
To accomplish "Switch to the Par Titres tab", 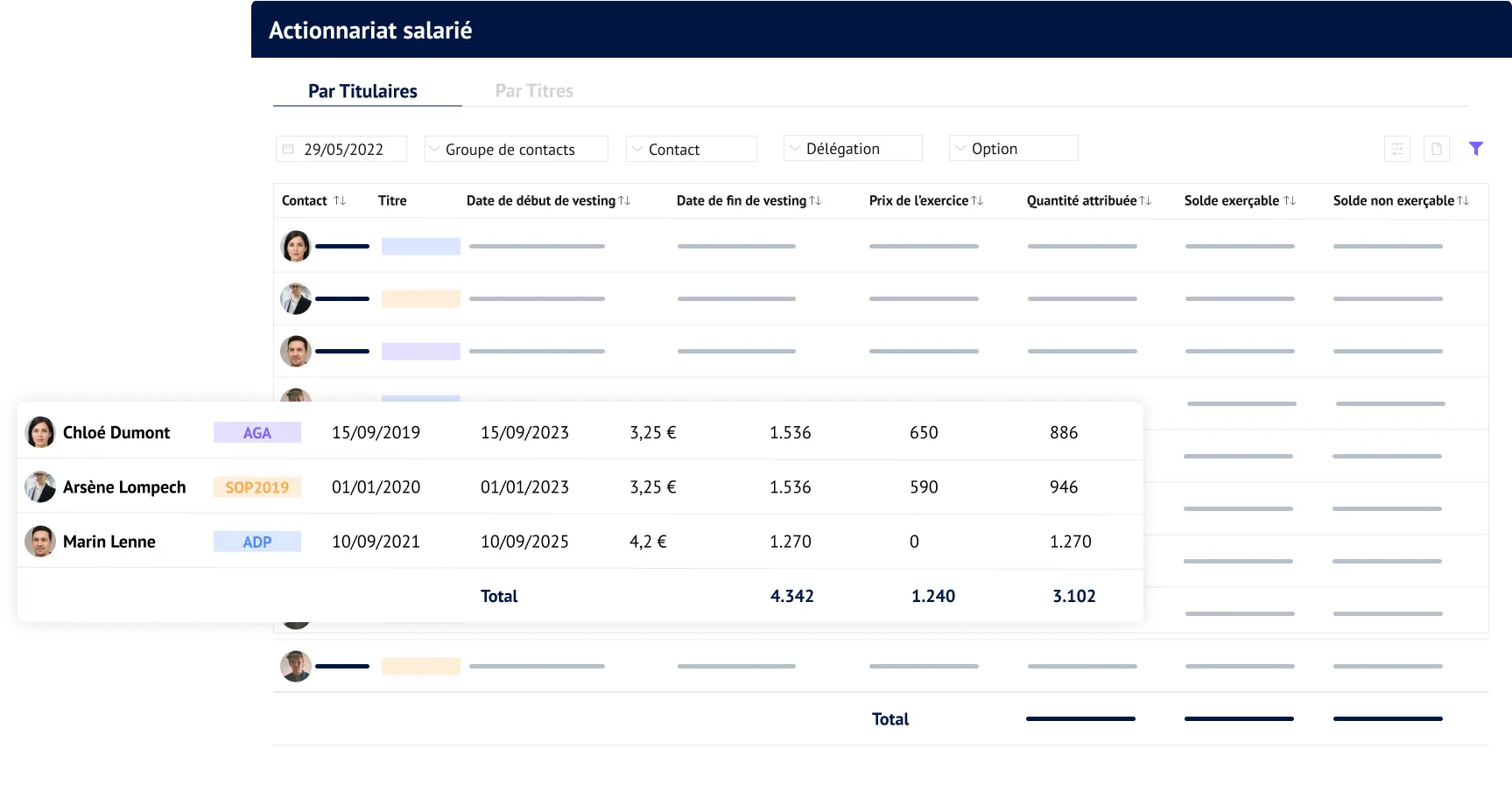I will pos(534,90).
